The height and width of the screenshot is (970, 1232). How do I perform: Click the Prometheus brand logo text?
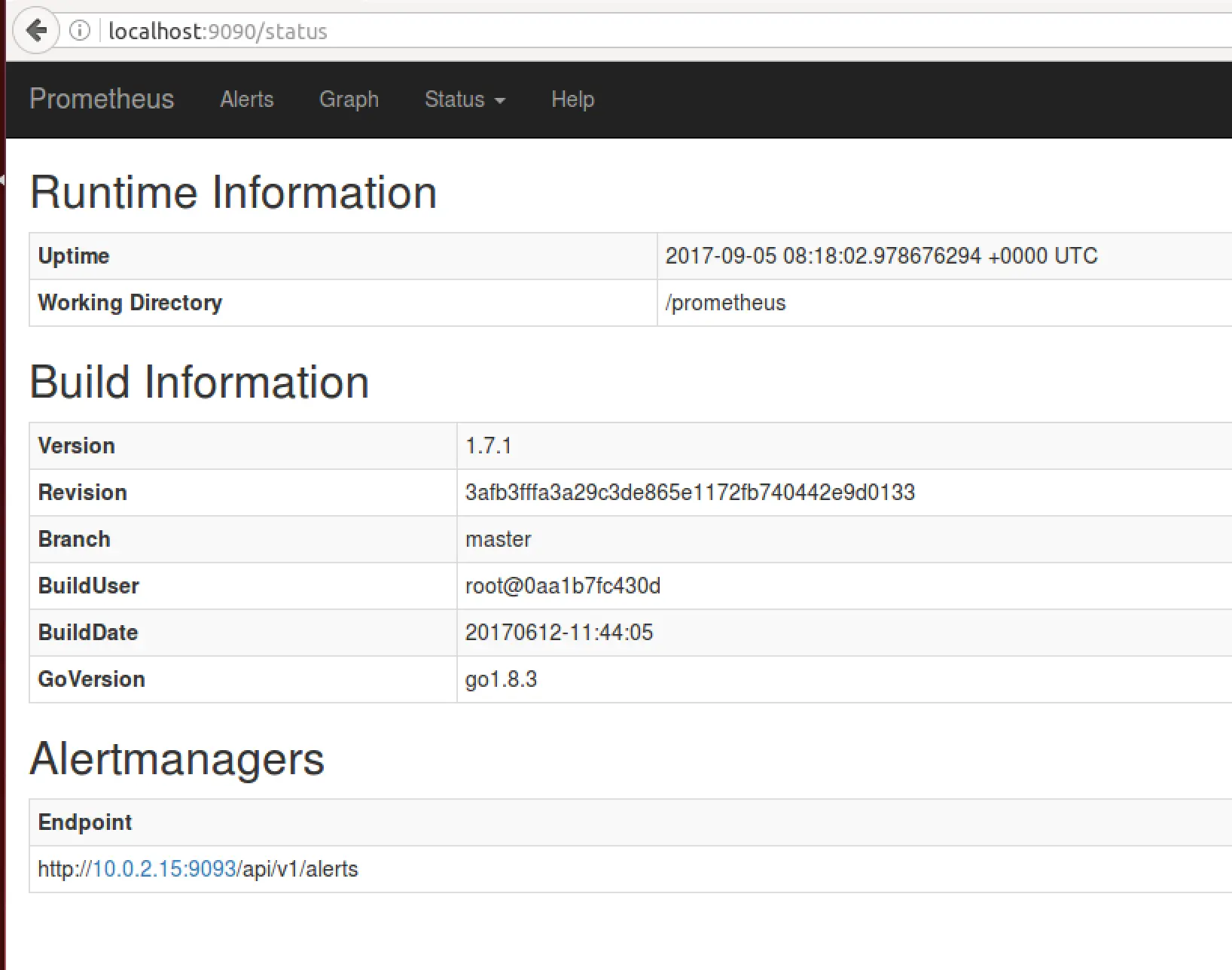click(102, 99)
